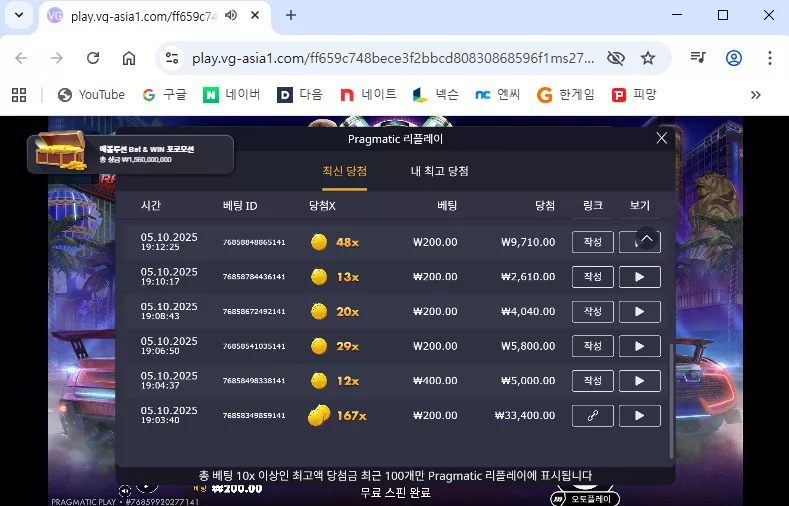Close the Pragmatic replay dialog
Screen dimensions: 789x506
[x=662, y=138]
